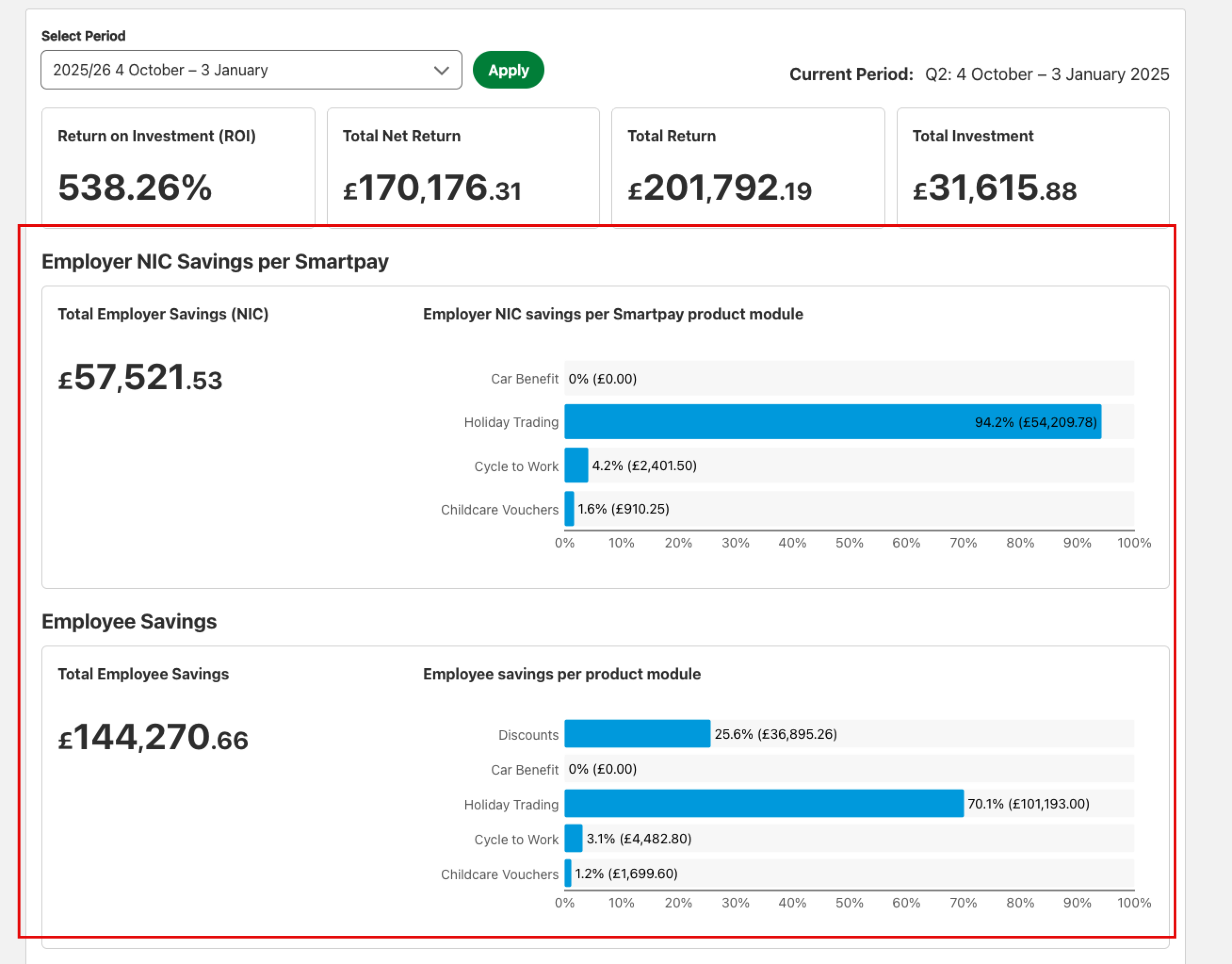Click the Childcare Vouchers 1.6% bar
Image resolution: width=1232 pixels, height=964 pixels.
(x=569, y=508)
